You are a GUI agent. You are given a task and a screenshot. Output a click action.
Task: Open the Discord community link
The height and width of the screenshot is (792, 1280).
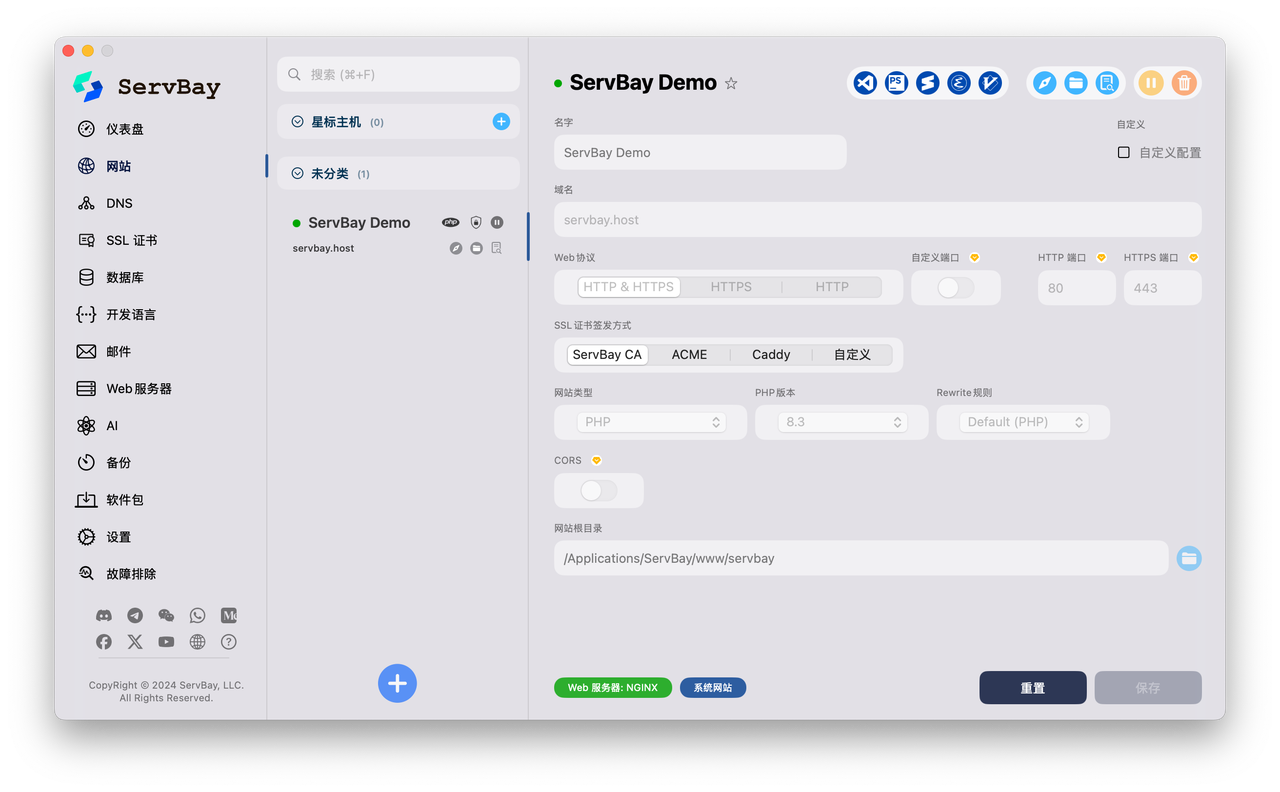click(x=104, y=616)
